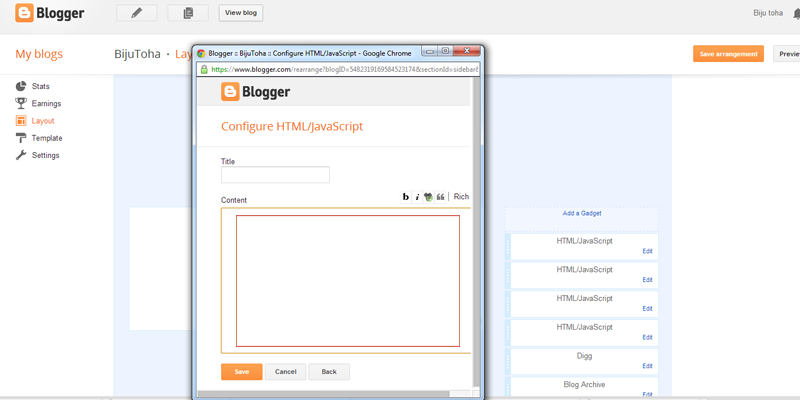This screenshot has width=800, height=400.
Task: Click the pencil new post icon
Action: pyautogui.click(x=137, y=13)
